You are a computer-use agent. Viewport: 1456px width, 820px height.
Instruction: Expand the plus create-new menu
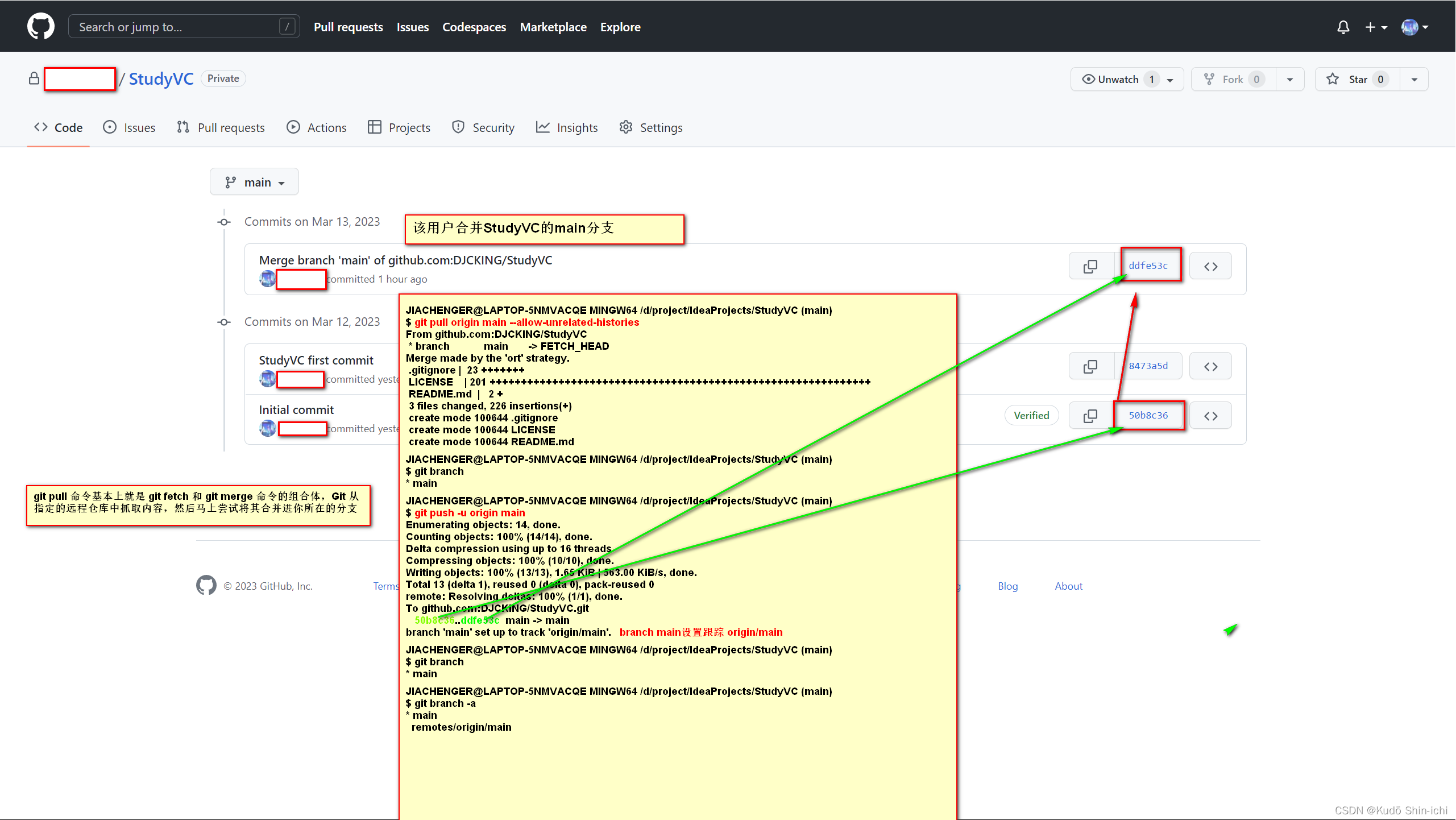pyautogui.click(x=1376, y=27)
